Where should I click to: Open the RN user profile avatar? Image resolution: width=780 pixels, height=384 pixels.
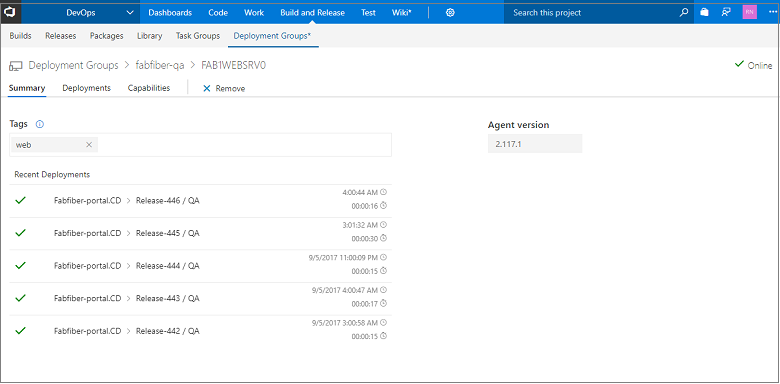coord(750,12)
